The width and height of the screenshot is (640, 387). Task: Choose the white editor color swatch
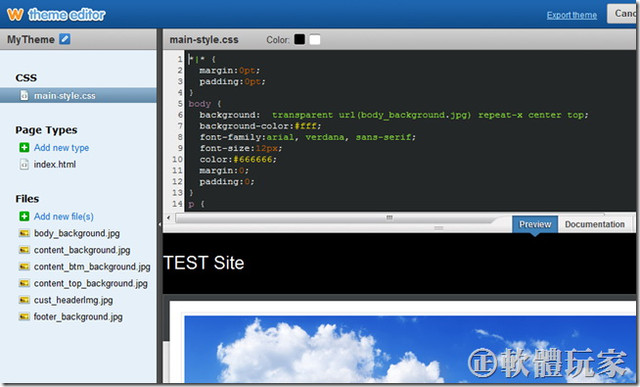[x=315, y=39]
